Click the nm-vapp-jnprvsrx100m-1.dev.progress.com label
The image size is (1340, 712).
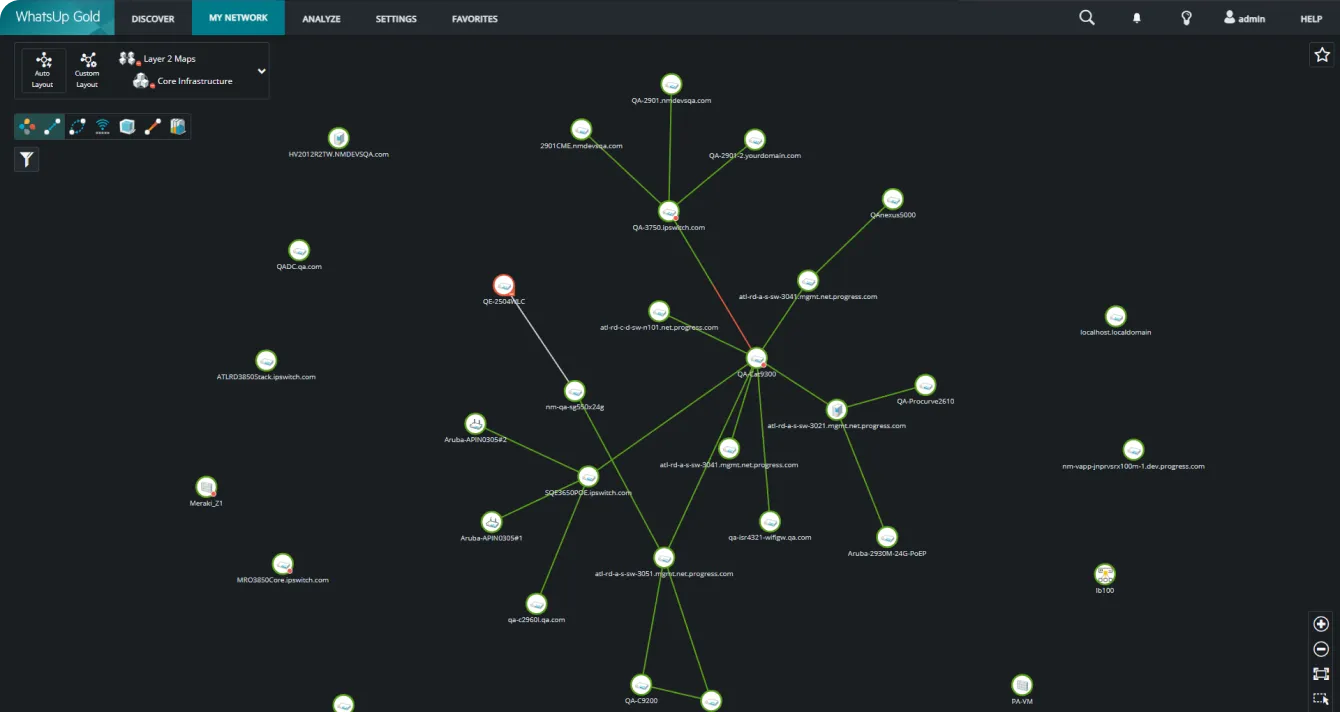[1133, 466]
